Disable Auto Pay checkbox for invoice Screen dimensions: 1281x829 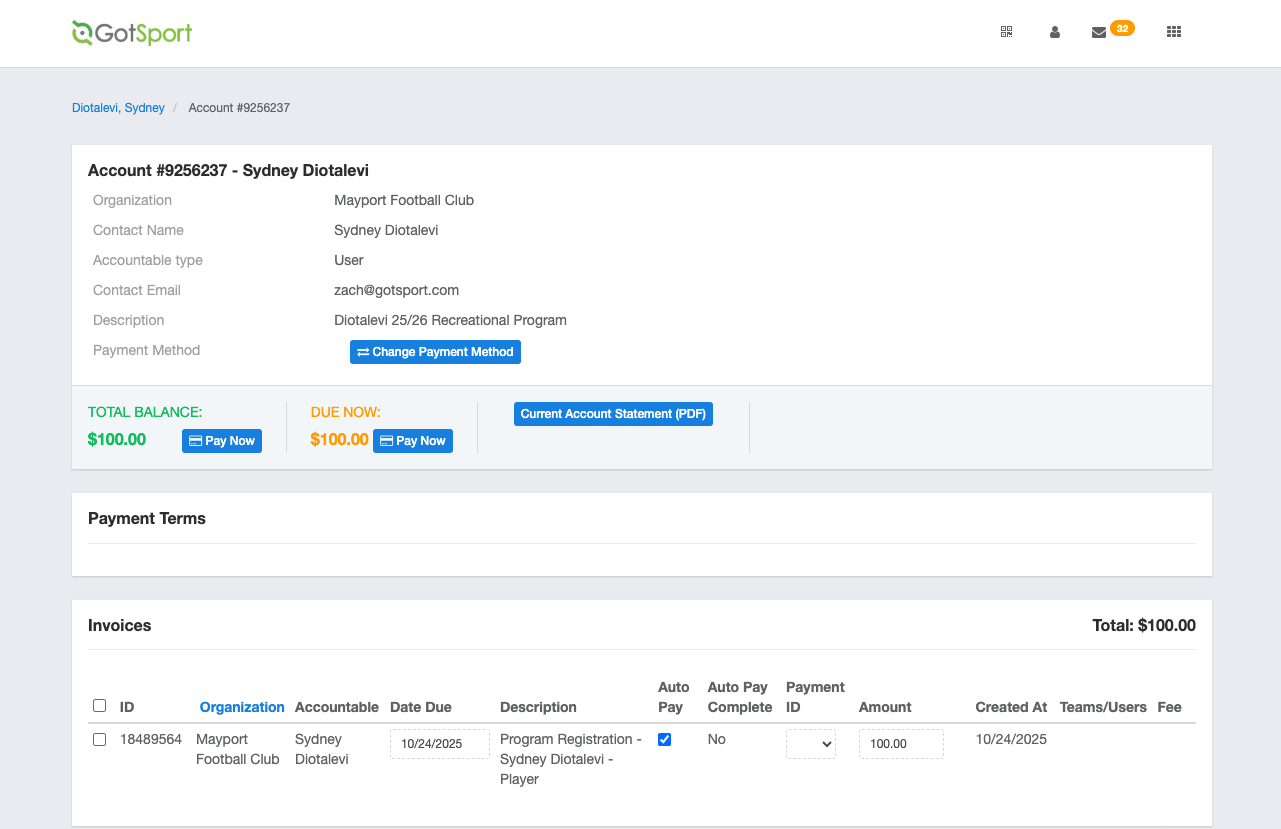[x=665, y=739]
